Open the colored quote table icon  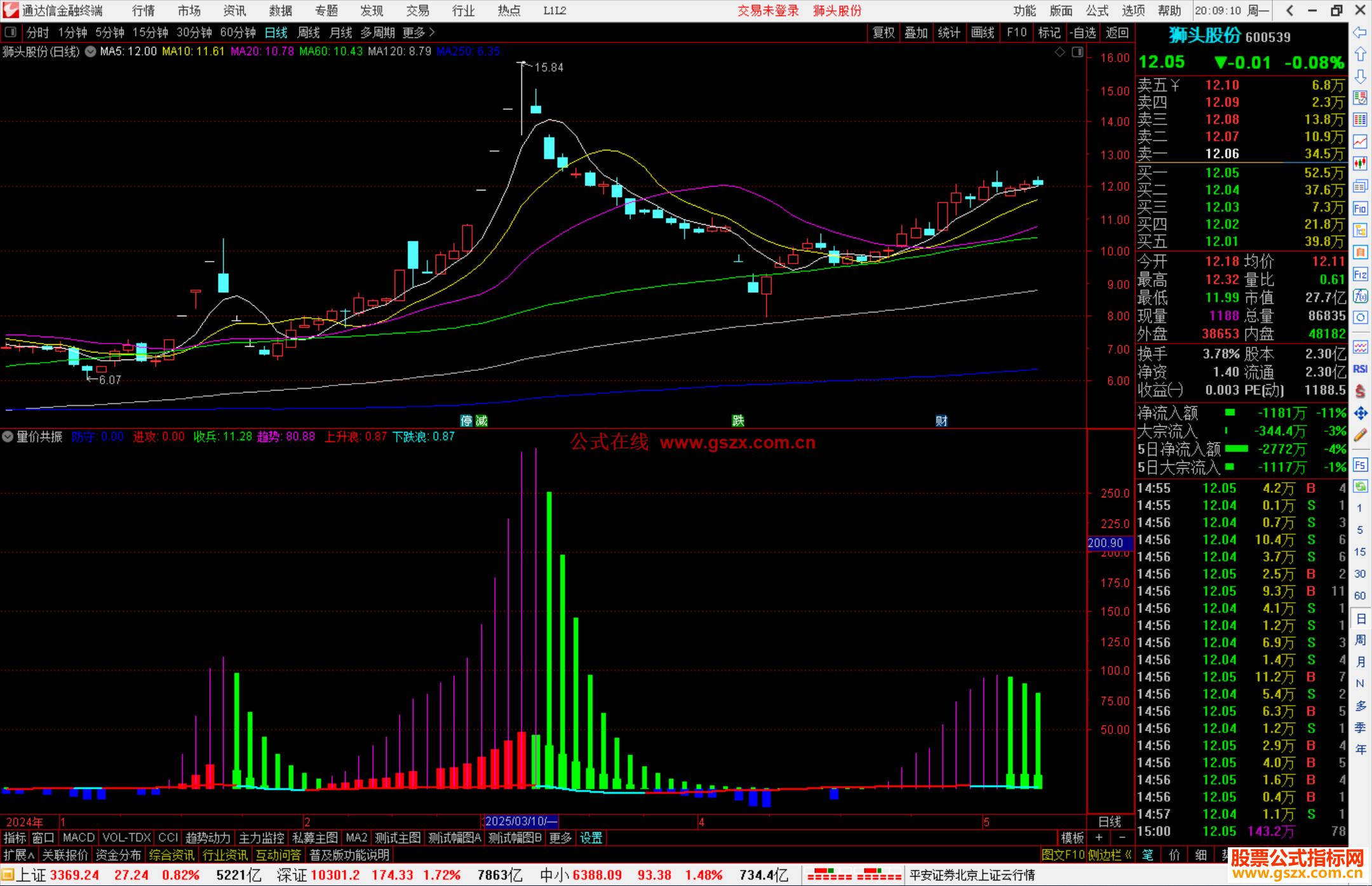[x=1360, y=120]
